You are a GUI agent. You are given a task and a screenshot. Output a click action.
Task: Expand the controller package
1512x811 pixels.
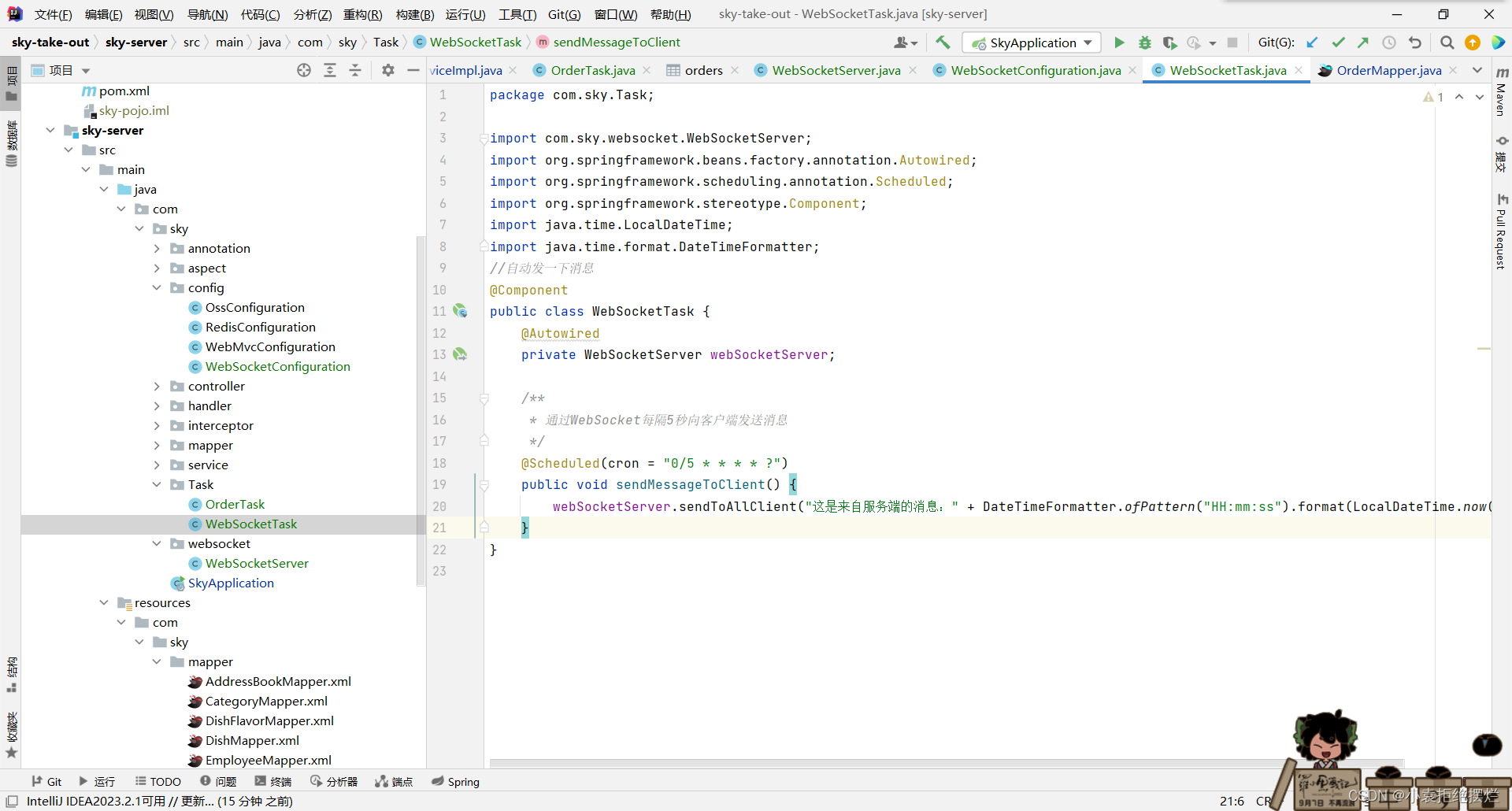pos(157,386)
